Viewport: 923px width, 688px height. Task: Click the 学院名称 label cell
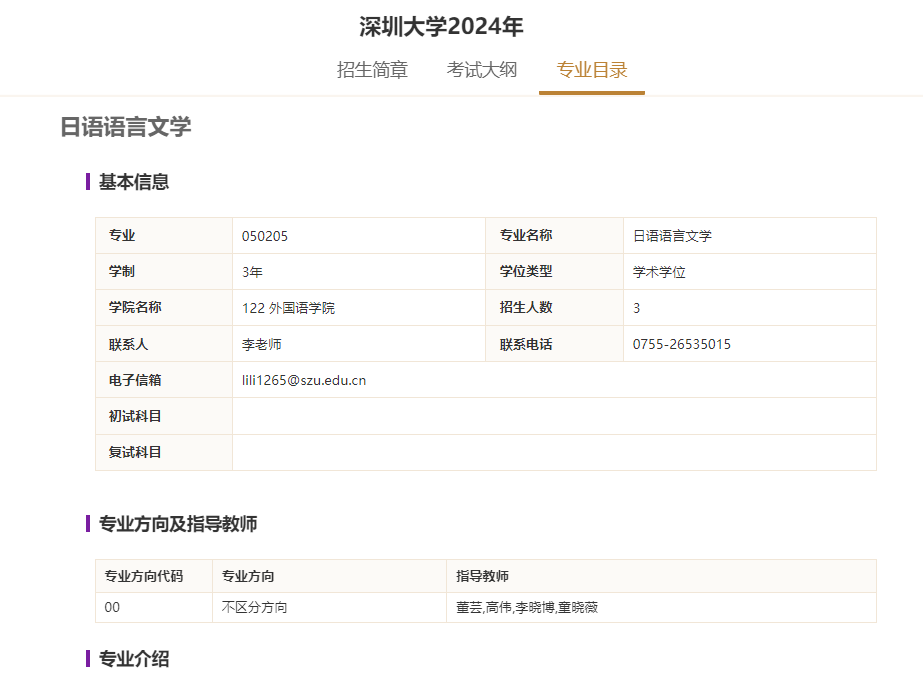[164, 308]
